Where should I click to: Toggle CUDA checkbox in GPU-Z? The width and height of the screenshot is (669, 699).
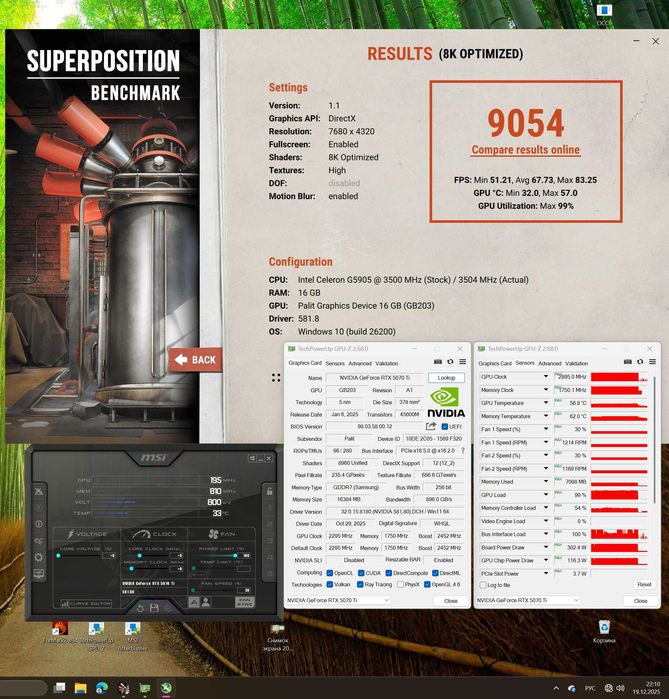coord(361,573)
